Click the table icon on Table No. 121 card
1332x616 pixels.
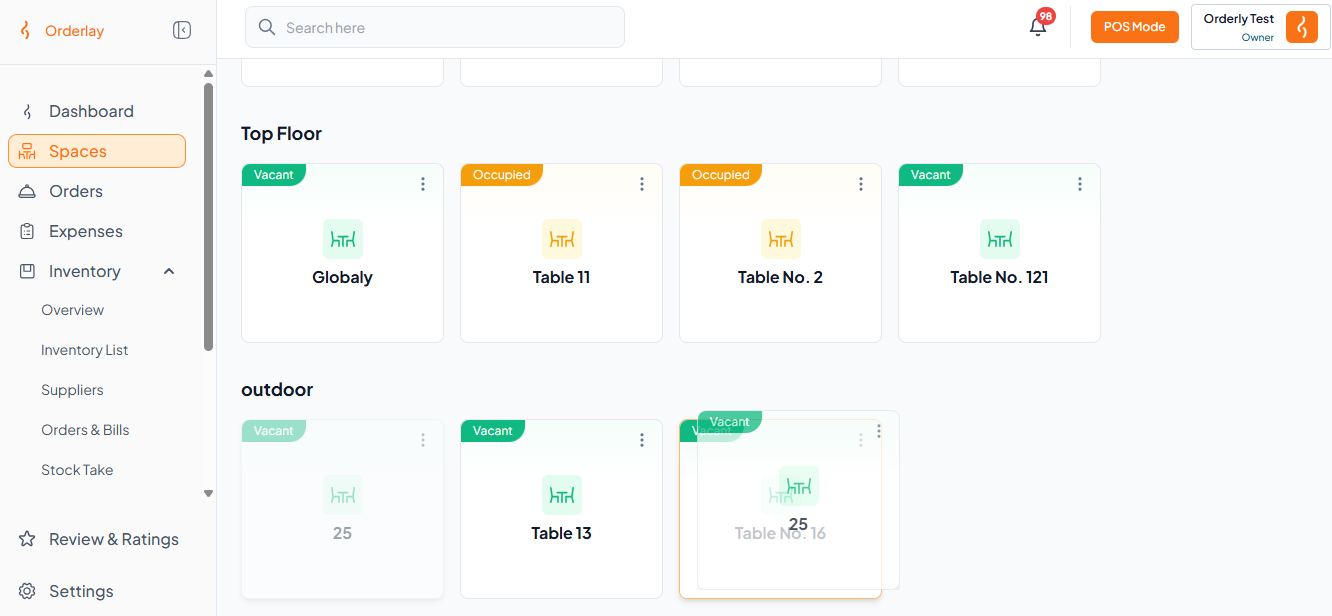(x=1000, y=239)
